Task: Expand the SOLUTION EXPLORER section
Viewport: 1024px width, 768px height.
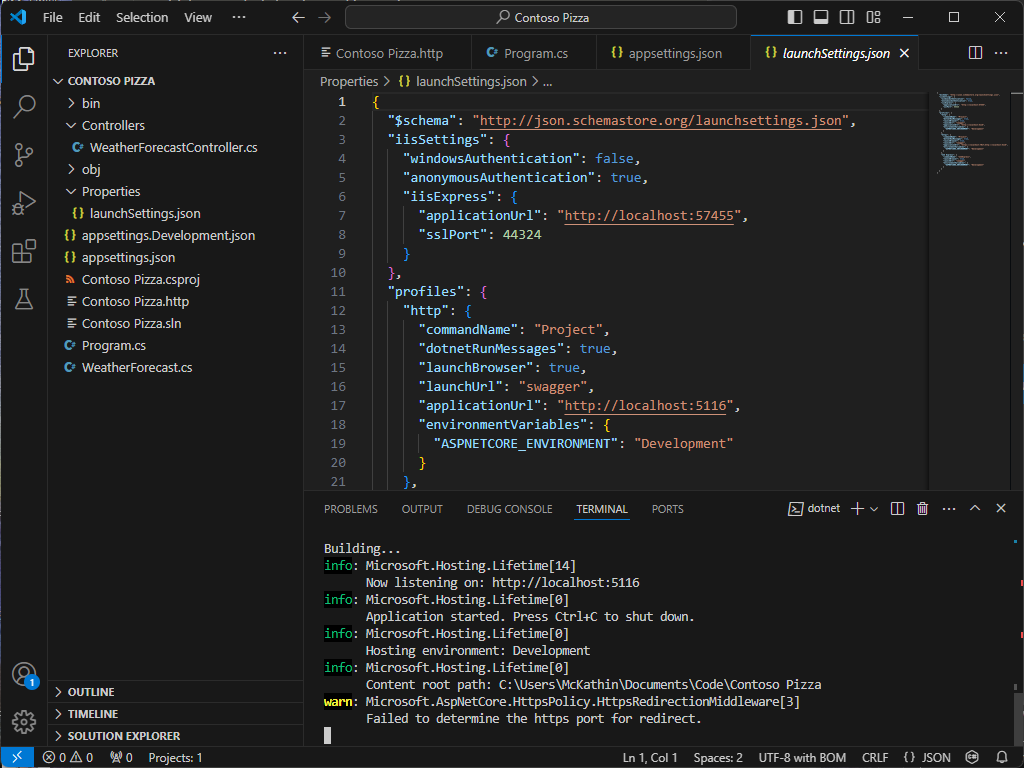Action: [x=175, y=736]
